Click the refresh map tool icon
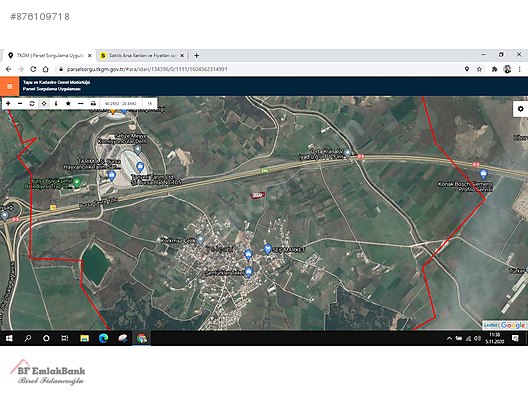 [x=32, y=103]
